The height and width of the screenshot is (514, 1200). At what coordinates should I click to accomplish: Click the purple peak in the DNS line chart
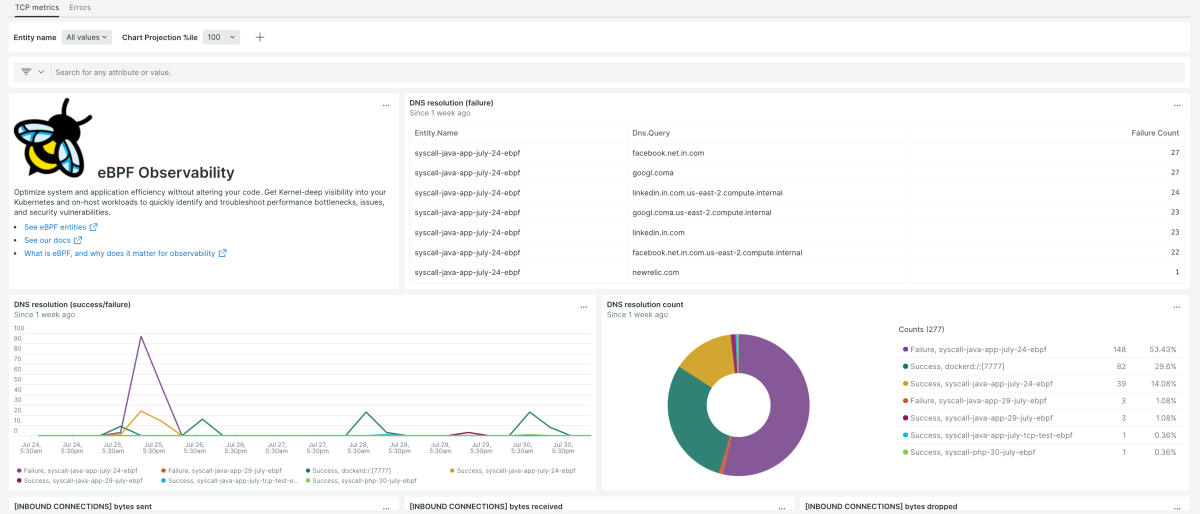tap(141, 338)
